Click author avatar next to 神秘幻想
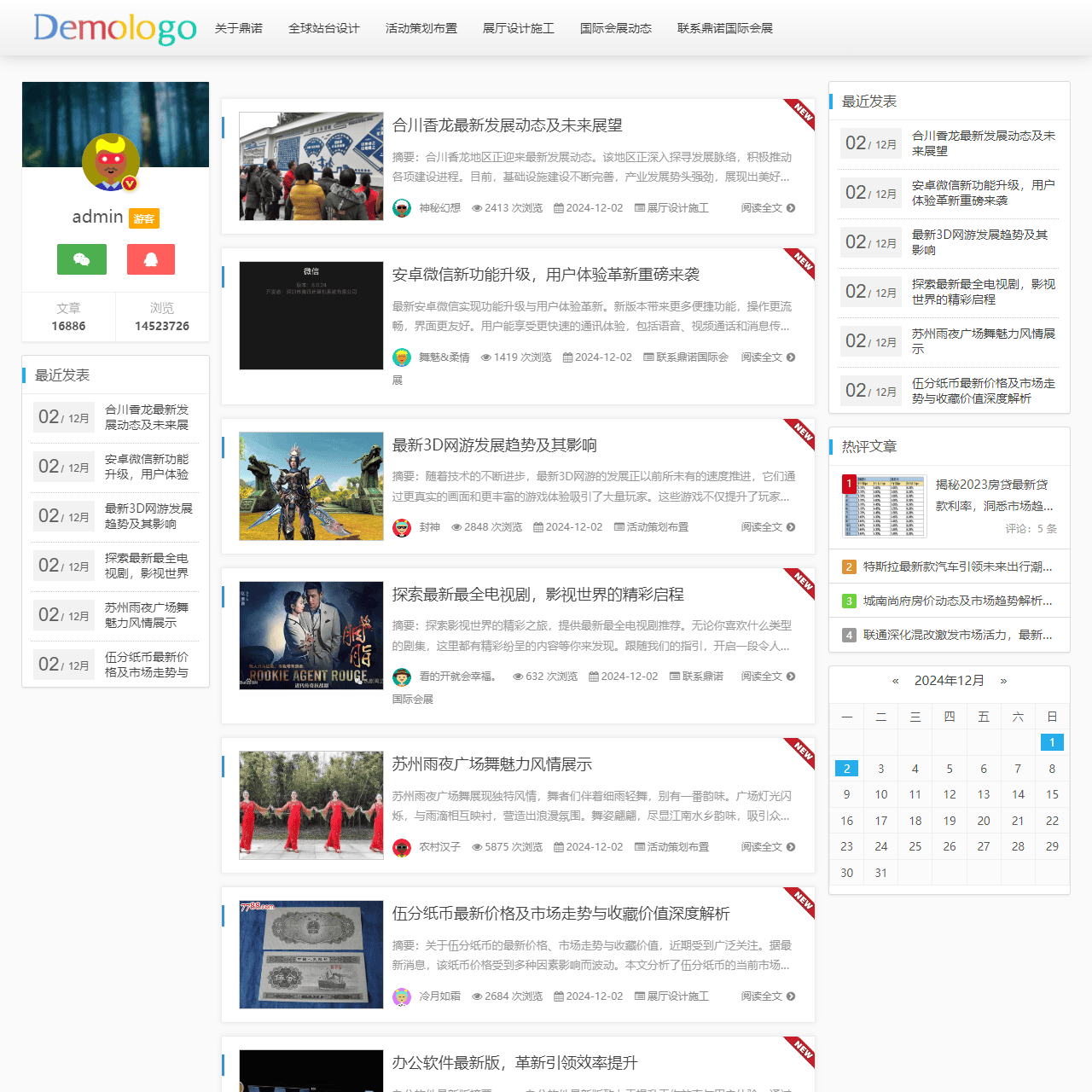The image size is (1092, 1092). click(402, 208)
